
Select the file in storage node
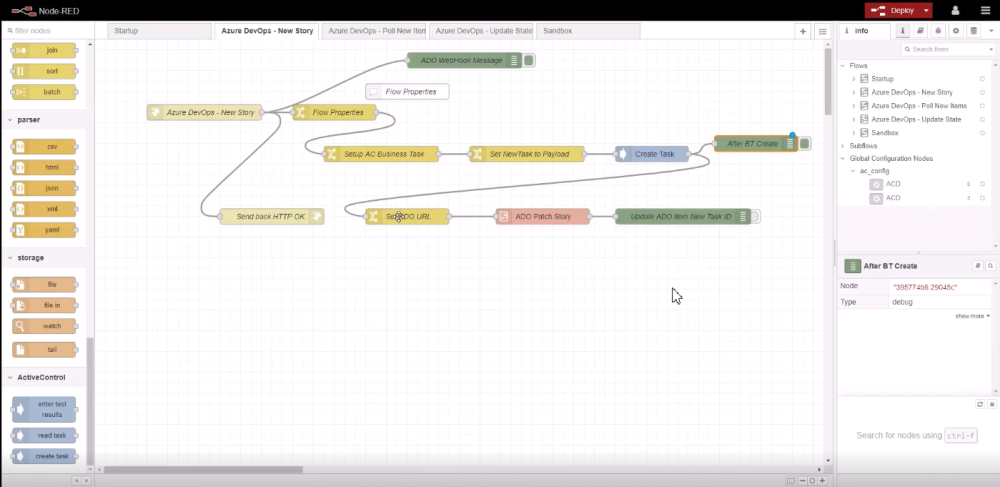(44, 305)
